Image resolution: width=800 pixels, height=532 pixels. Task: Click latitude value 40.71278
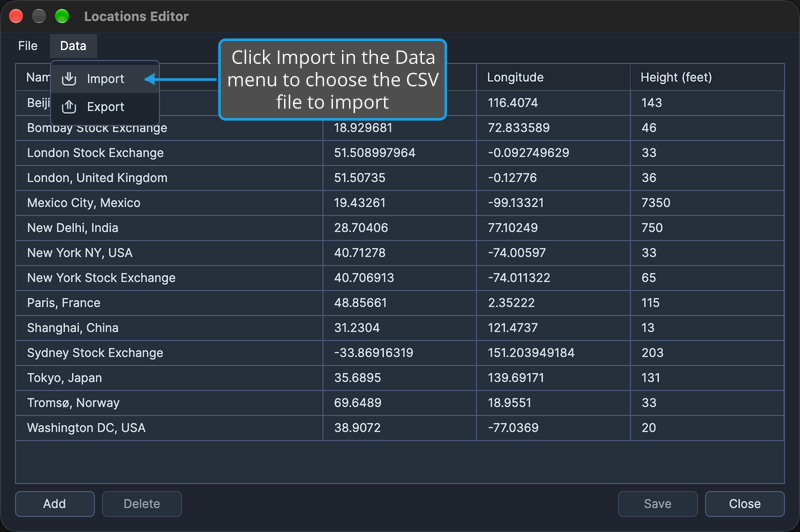point(360,253)
